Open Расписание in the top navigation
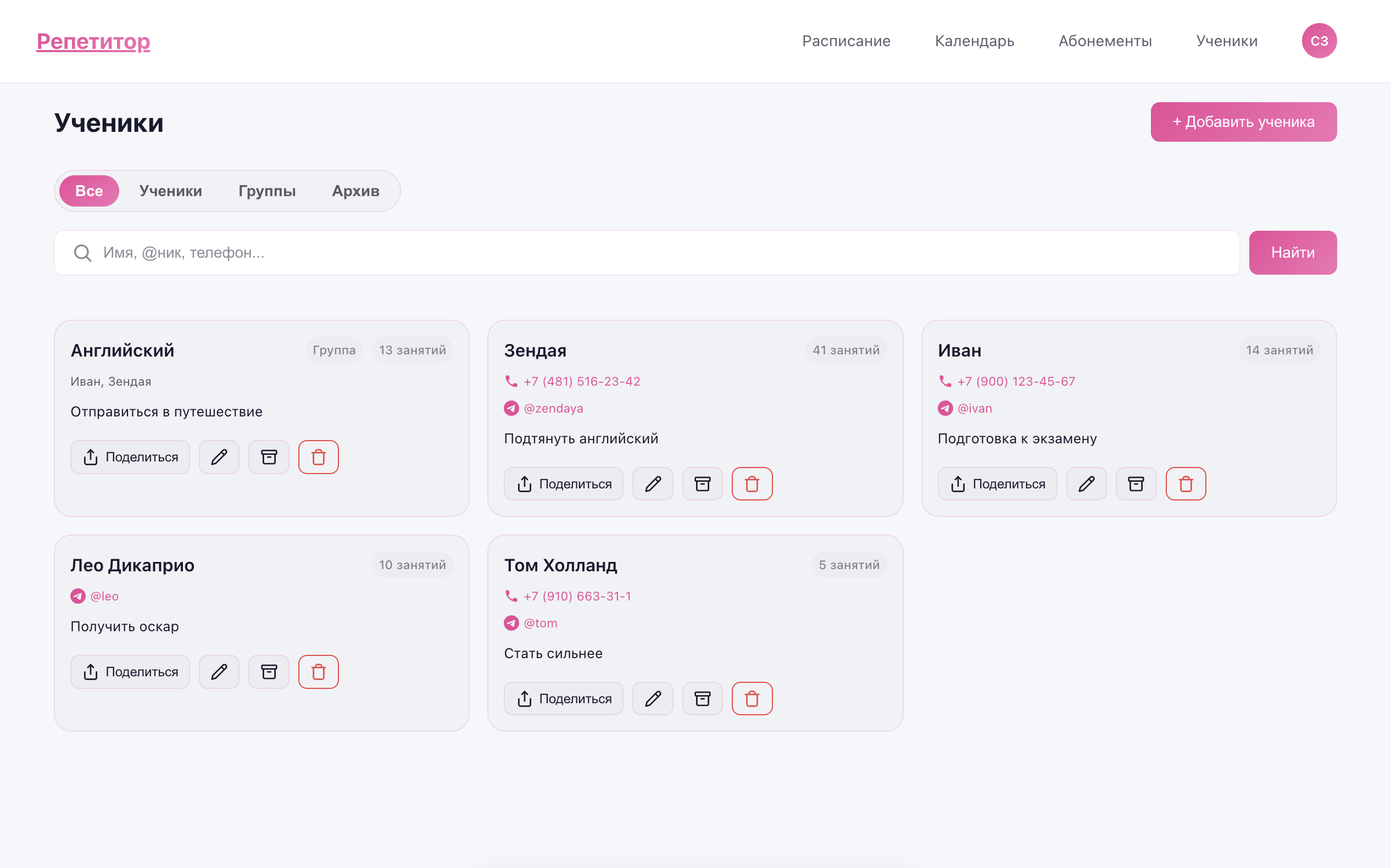The height and width of the screenshot is (868, 1391). [x=846, y=41]
